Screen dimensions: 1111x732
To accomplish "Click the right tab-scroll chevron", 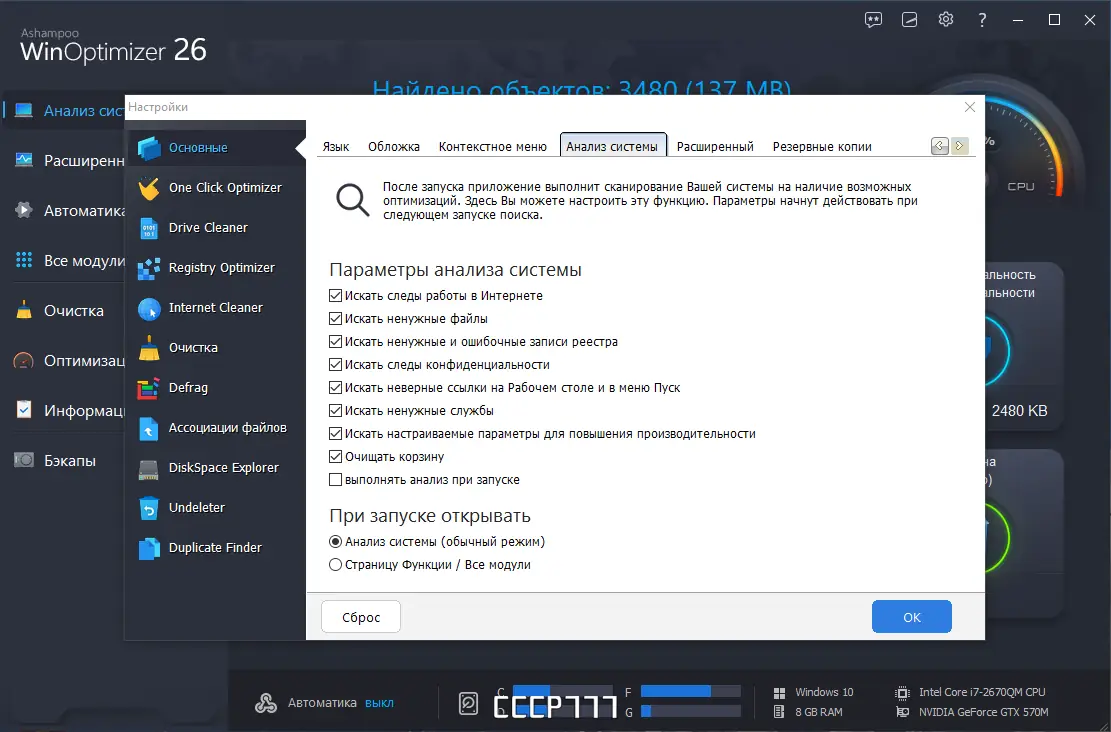I will pos(959,145).
